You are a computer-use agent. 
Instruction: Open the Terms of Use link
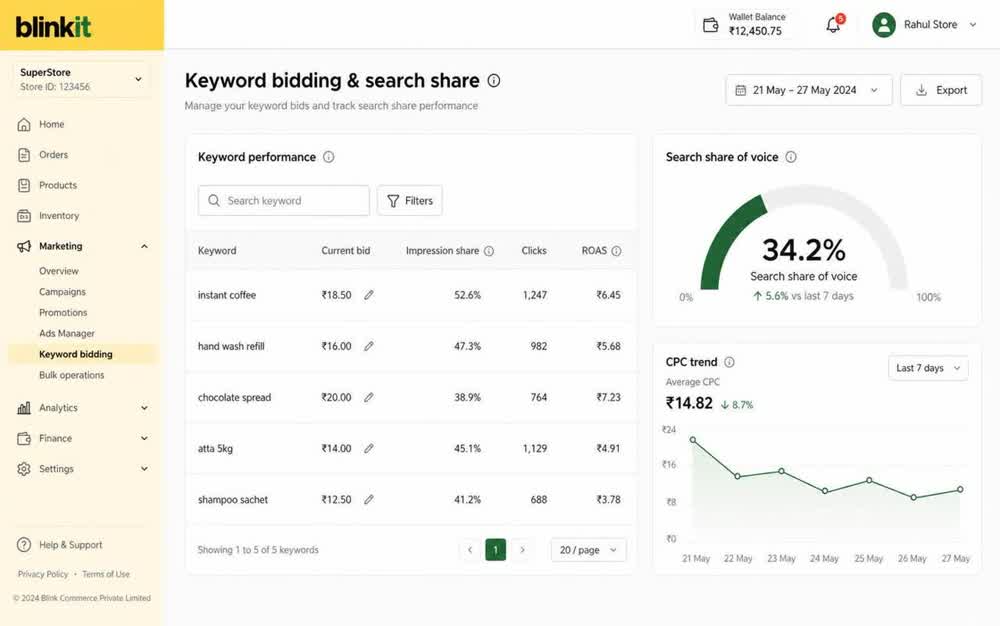point(106,574)
